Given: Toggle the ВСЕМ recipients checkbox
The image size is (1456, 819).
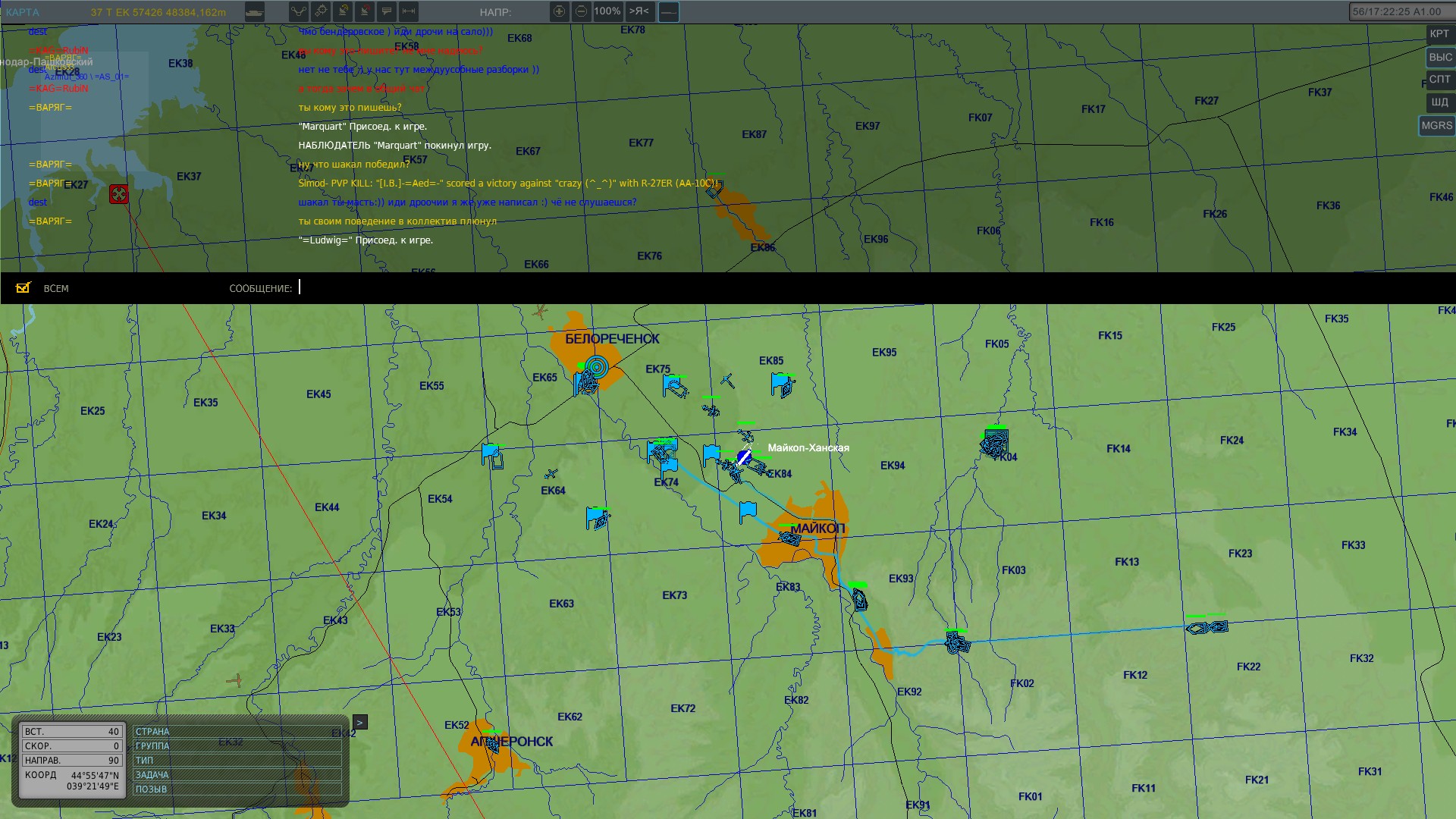Looking at the screenshot, I should pyautogui.click(x=24, y=287).
